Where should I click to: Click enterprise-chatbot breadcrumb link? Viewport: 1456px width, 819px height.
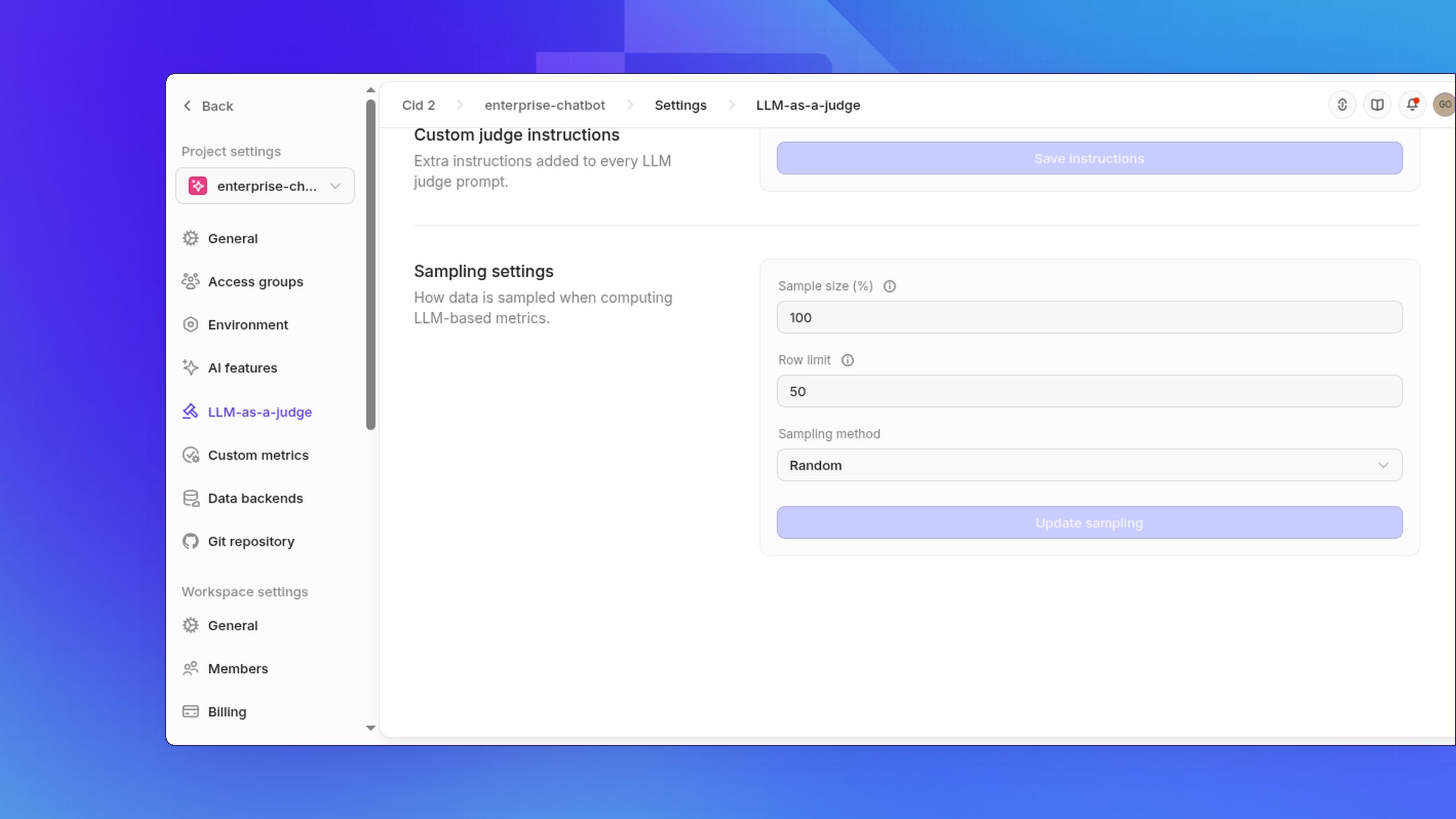tap(545, 105)
